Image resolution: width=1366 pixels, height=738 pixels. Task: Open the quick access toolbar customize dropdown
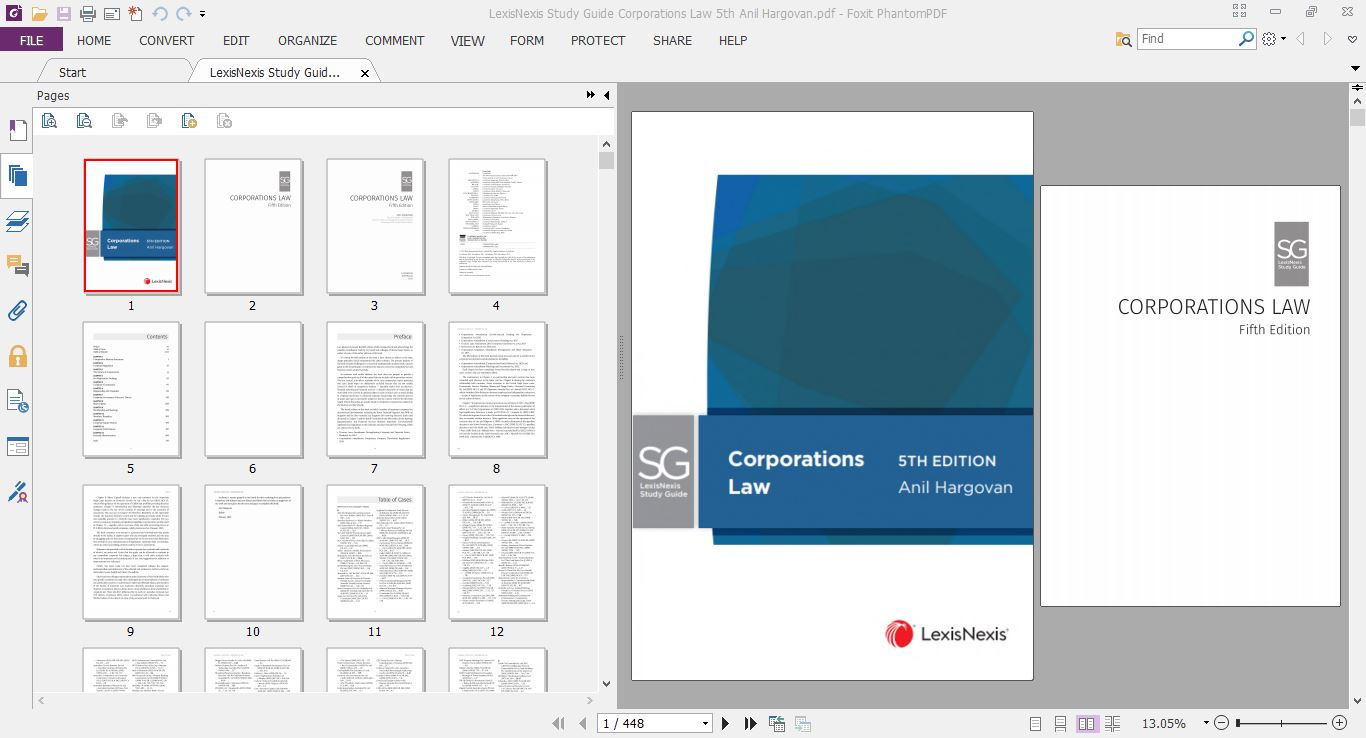tap(203, 14)
